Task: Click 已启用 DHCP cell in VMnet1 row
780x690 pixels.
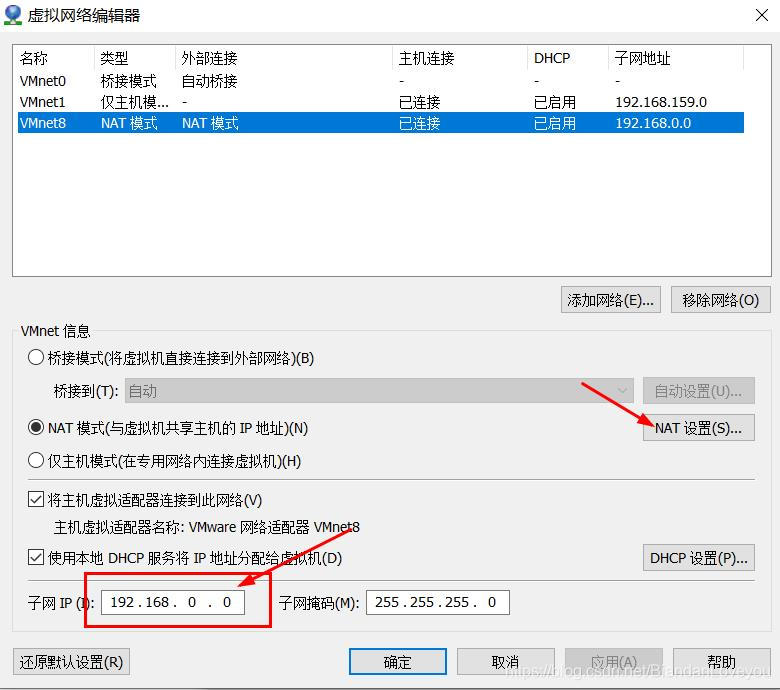Action: [x=555, y=102]
